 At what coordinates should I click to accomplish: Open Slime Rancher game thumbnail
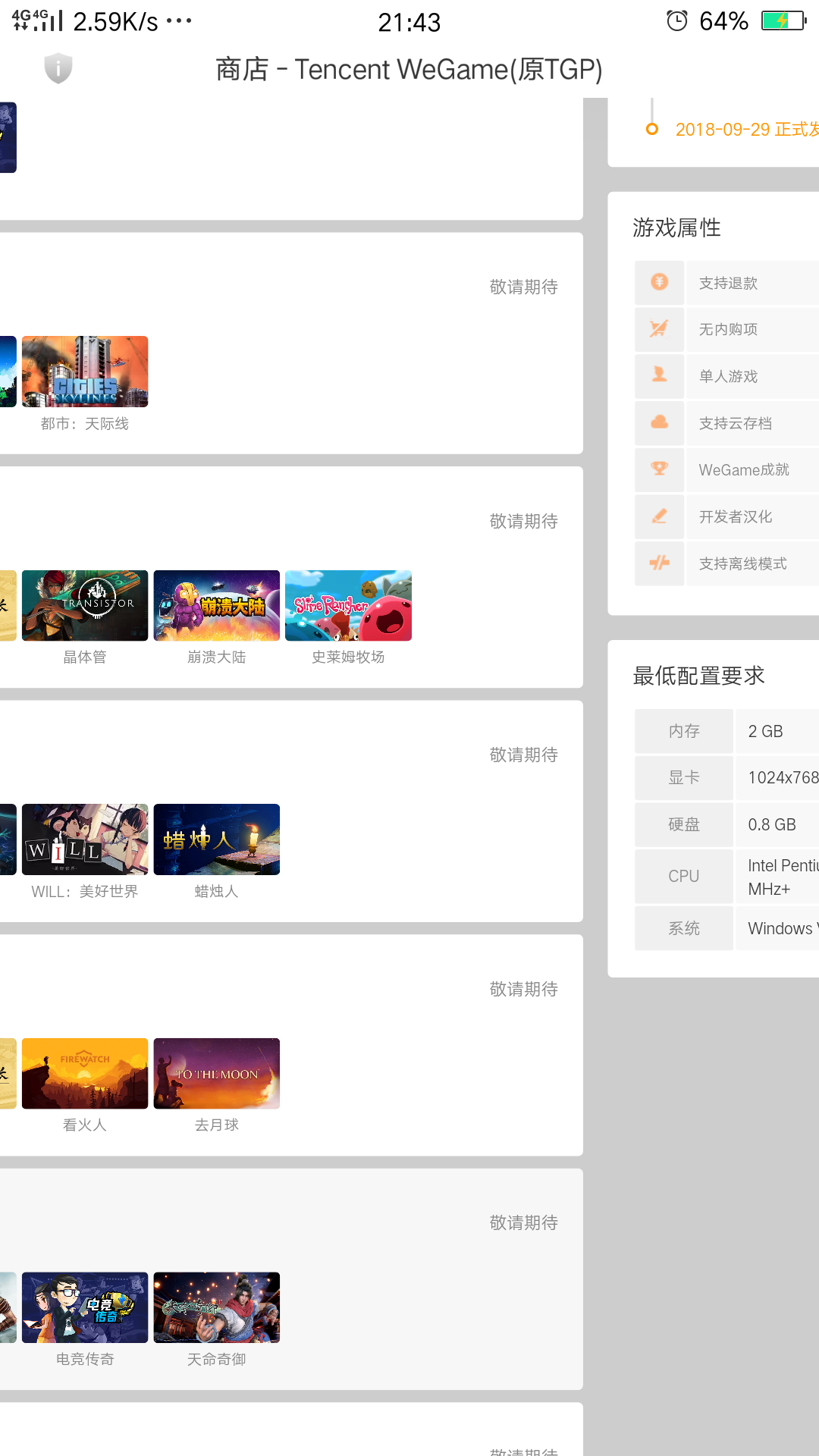(x=348, y=606)
